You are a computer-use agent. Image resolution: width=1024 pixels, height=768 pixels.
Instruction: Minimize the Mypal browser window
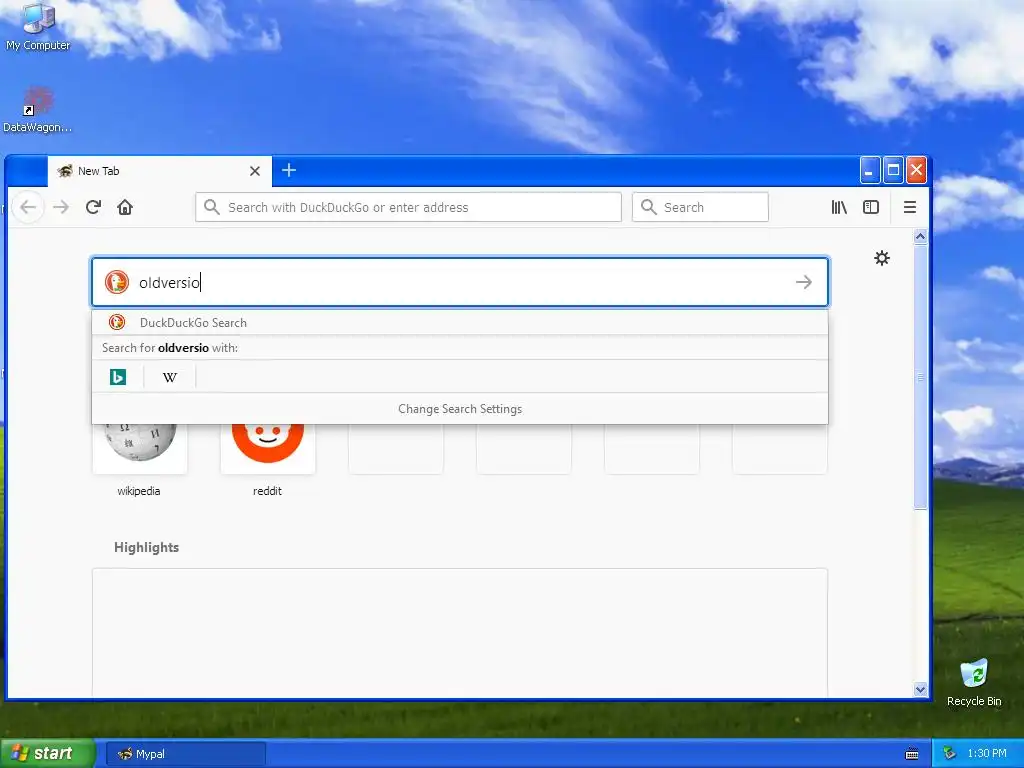point(869,170)
